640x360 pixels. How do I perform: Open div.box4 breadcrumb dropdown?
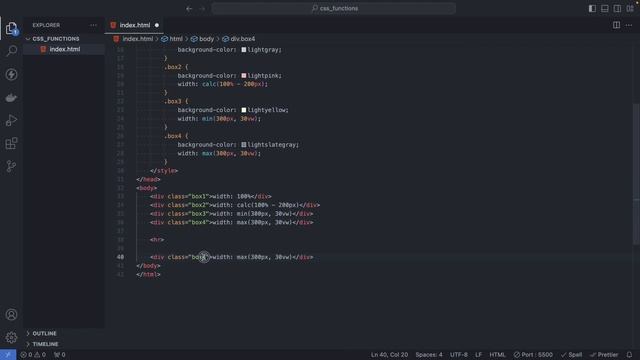[242, 39]
